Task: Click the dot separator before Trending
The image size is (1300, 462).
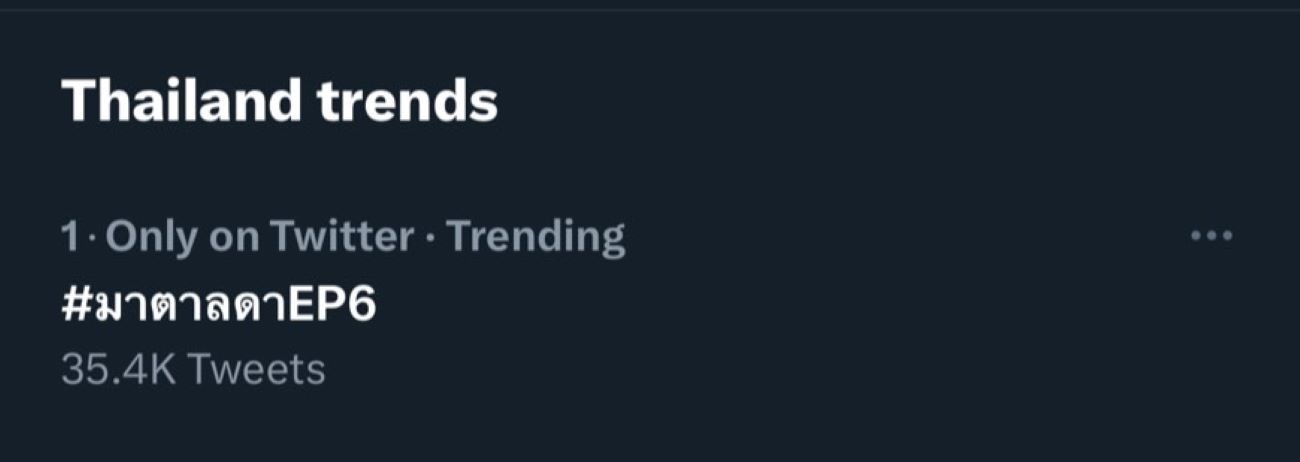Action: pyautogui.click(x=430, y=239)
